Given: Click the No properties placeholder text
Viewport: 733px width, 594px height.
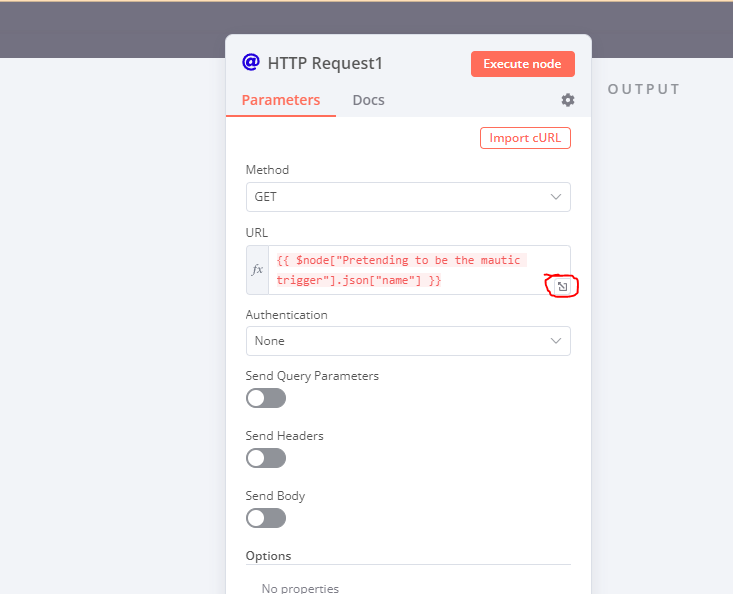Looking at the screenshot, I should point(300,588).
